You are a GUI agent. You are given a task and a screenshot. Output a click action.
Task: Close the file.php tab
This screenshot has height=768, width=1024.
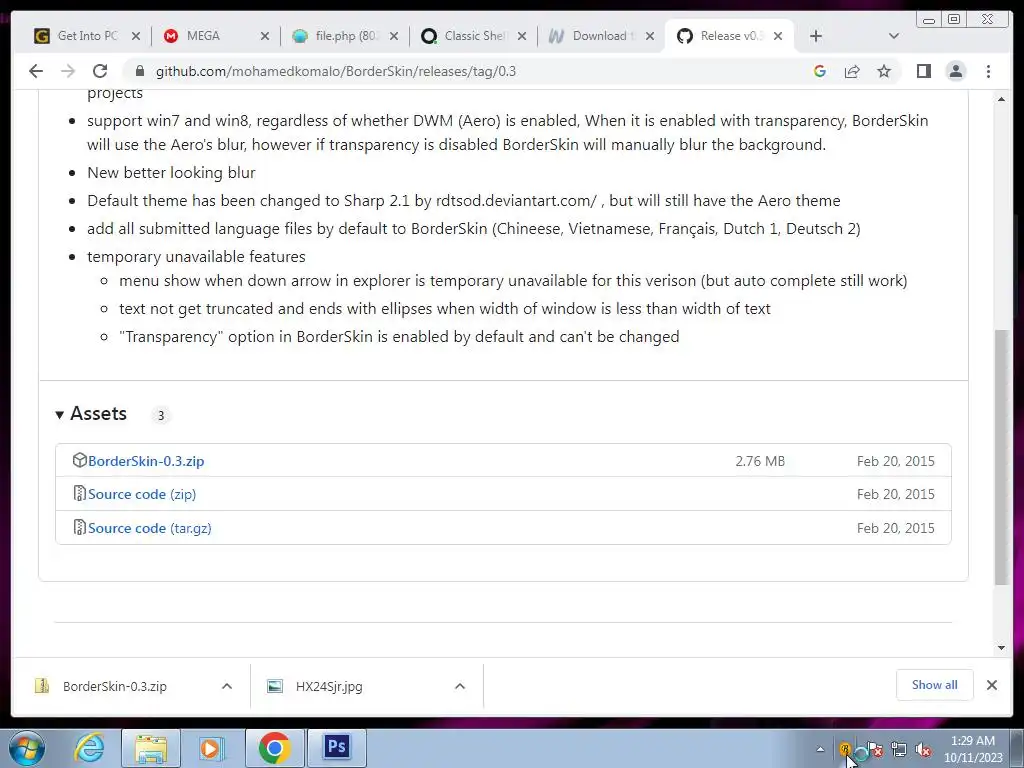(394, 37)
